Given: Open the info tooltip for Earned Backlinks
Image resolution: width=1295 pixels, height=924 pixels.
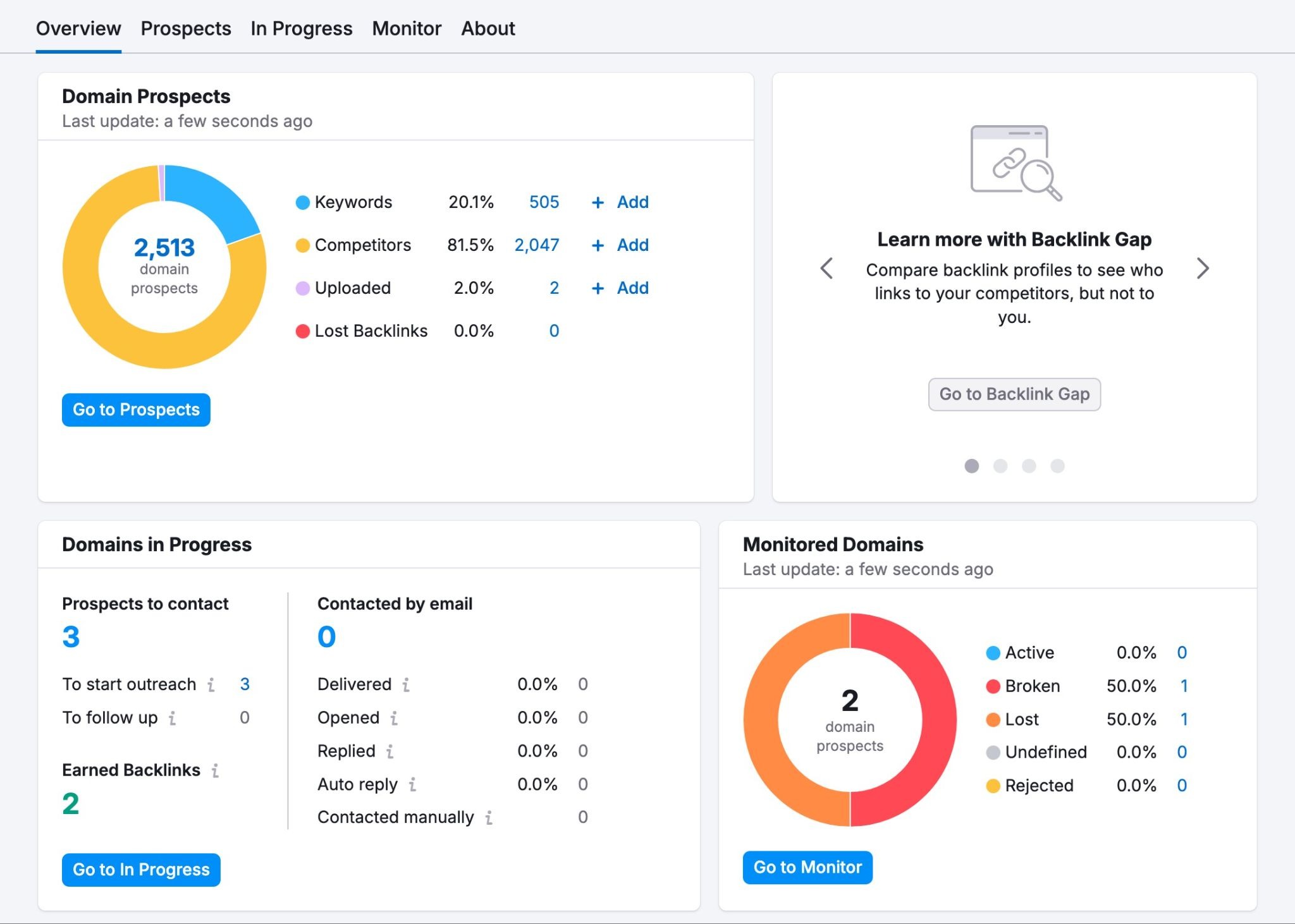Looking at the screenshot, I should coord(214,770).
